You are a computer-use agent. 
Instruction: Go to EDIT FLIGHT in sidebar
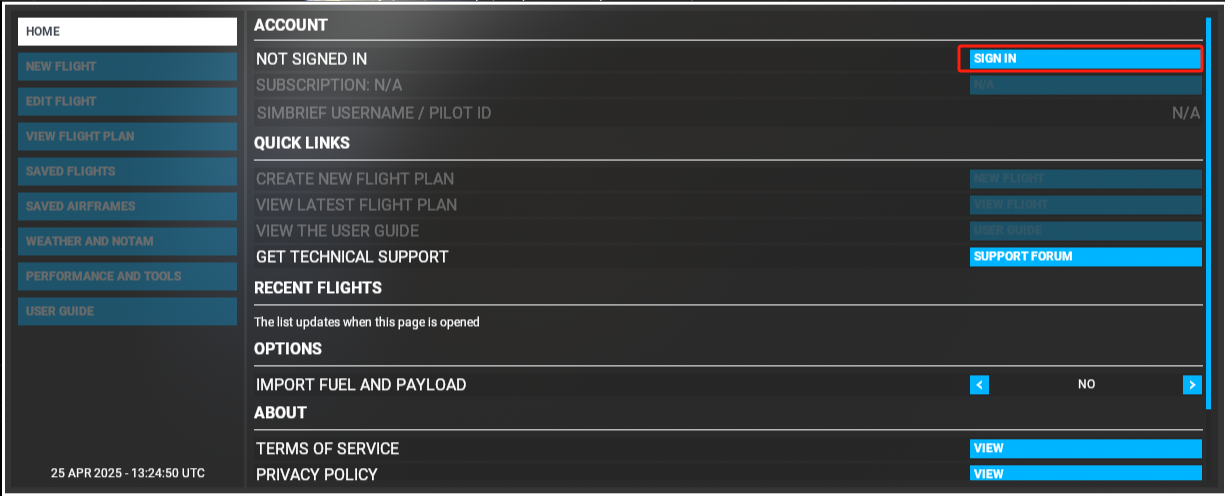127,102
